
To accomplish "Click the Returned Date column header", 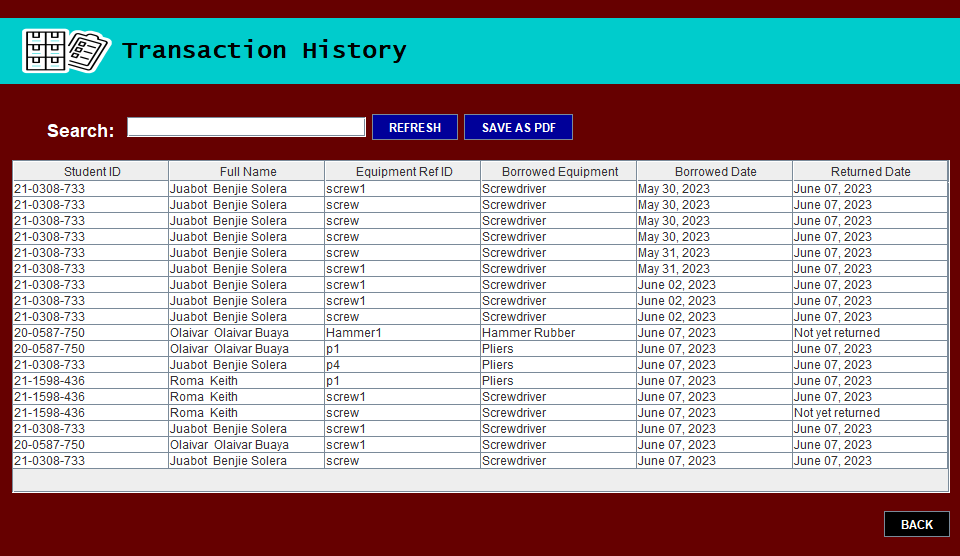I will [870, 172].
